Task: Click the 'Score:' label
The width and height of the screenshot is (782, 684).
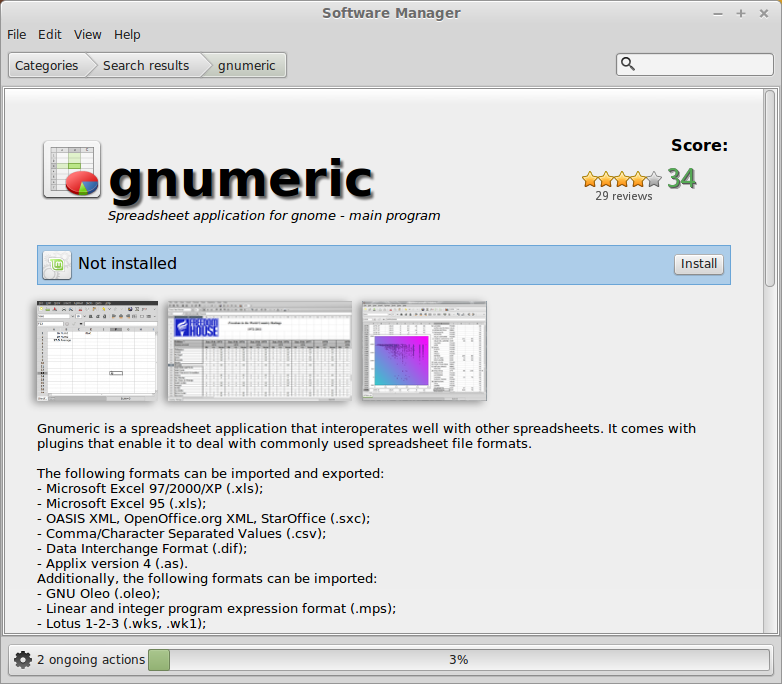Action: [699, 145]
